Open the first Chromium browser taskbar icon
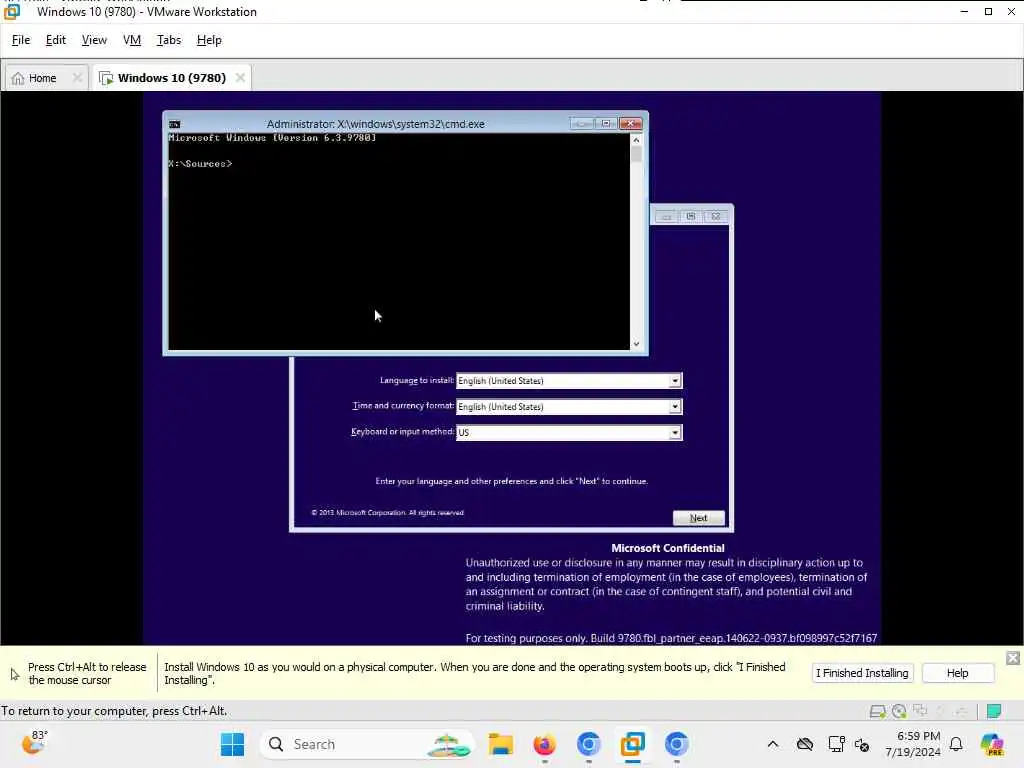The width and height of the screenshot is (1024, 768). coord(588,744)
